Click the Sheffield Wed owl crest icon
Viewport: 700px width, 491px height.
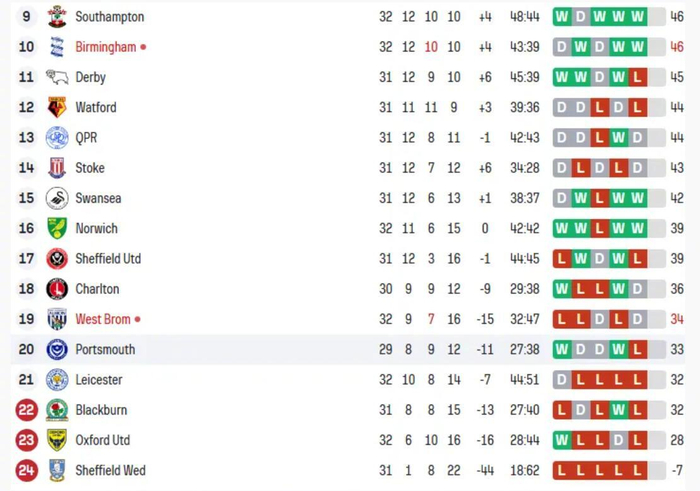tap(57, 471)
